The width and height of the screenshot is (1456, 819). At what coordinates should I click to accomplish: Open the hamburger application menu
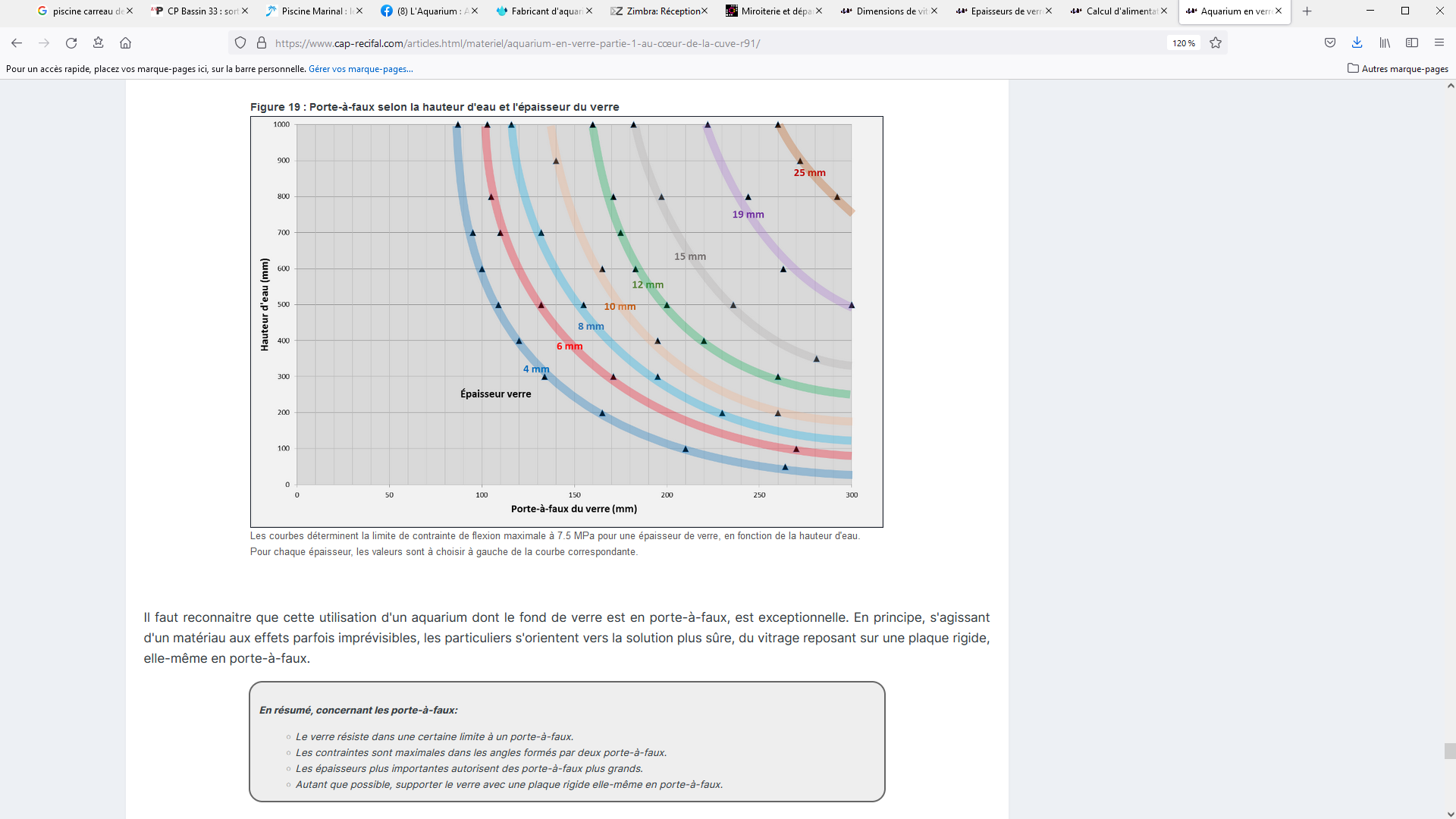coord(1439,43)
